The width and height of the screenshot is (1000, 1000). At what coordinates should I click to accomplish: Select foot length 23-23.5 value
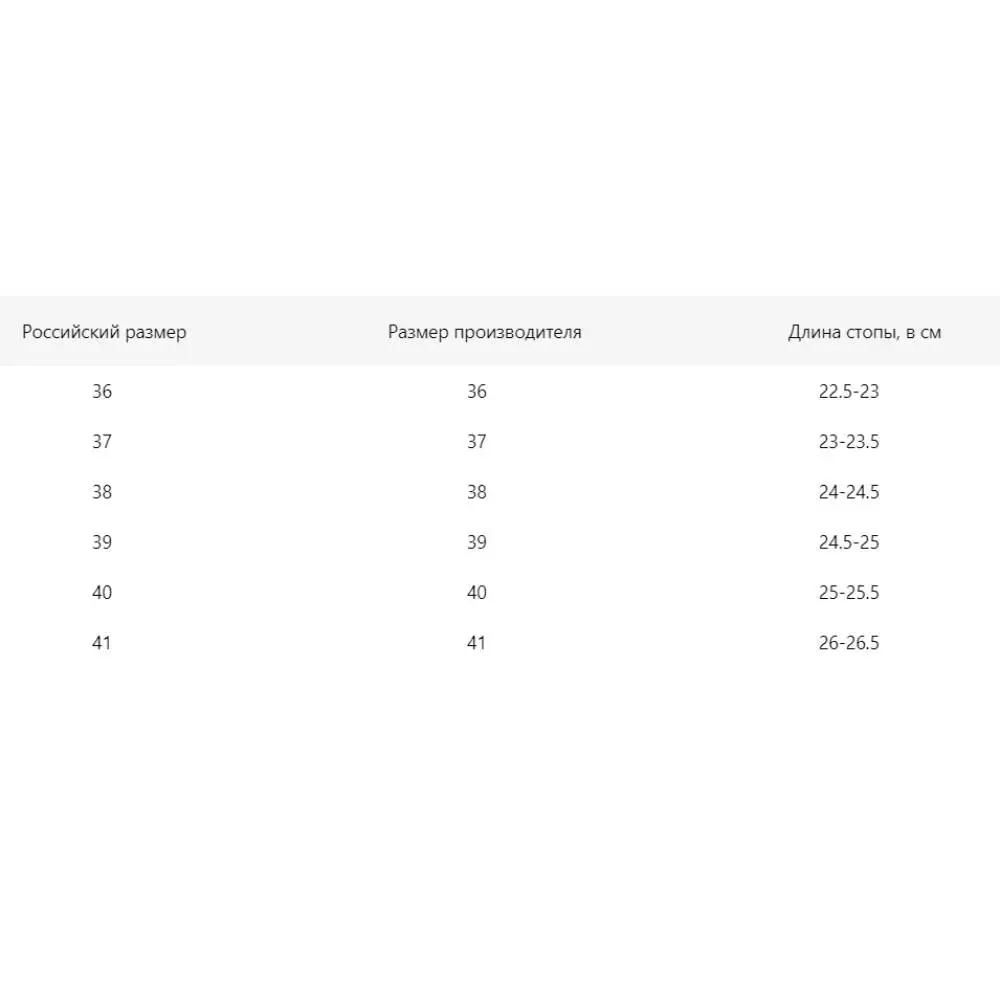pyautogui.click(x=848, y=442)
